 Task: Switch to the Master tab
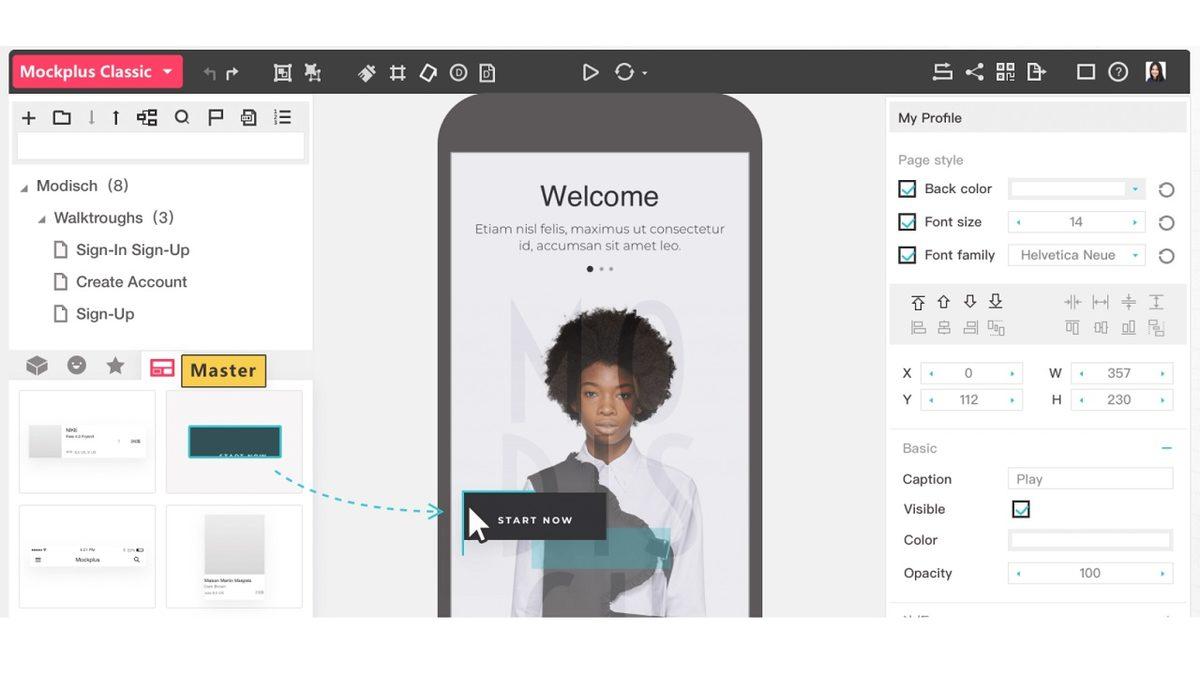click(x=222, y=371)
